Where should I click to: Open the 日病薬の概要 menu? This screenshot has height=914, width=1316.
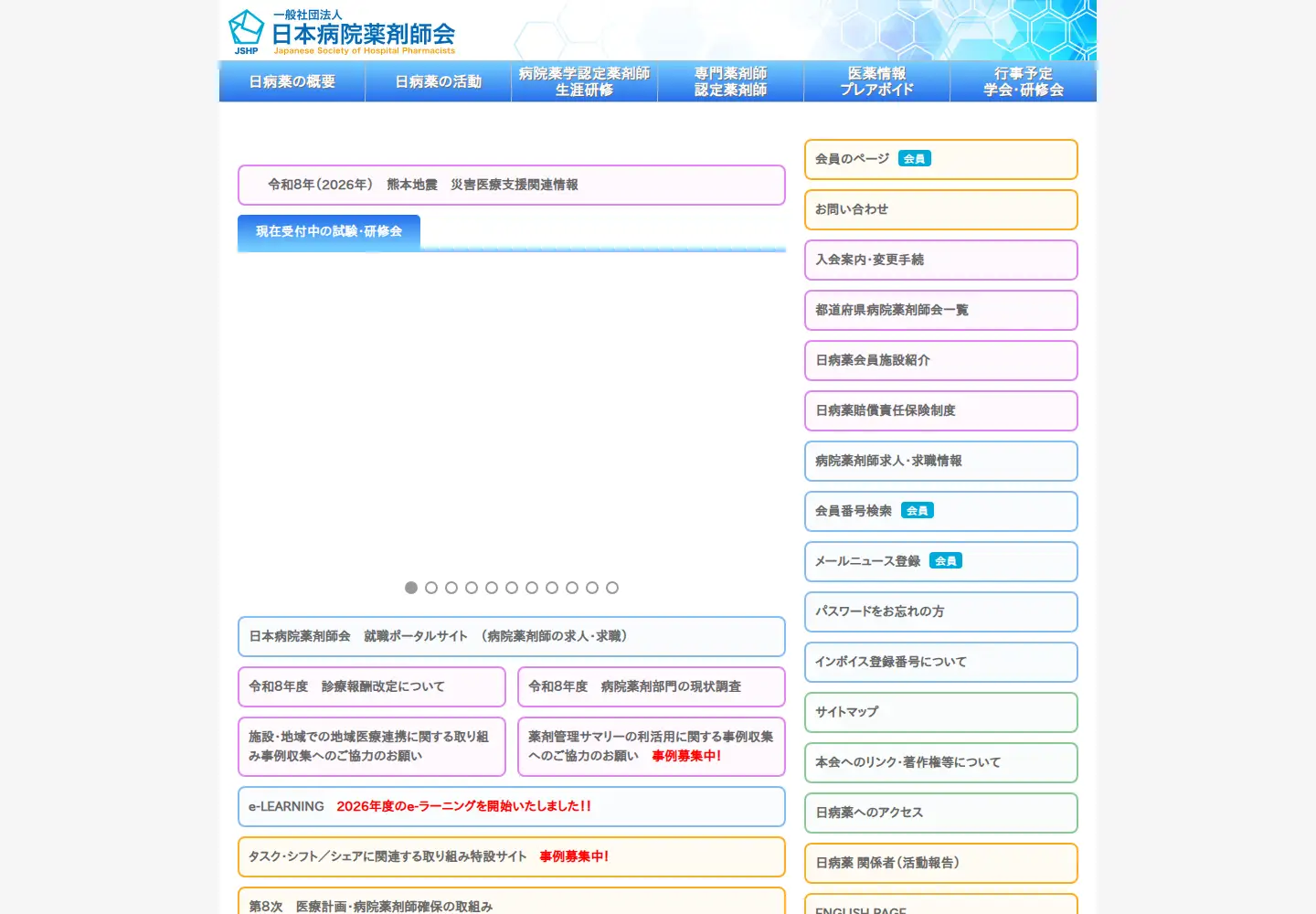(x=292, y=81)
